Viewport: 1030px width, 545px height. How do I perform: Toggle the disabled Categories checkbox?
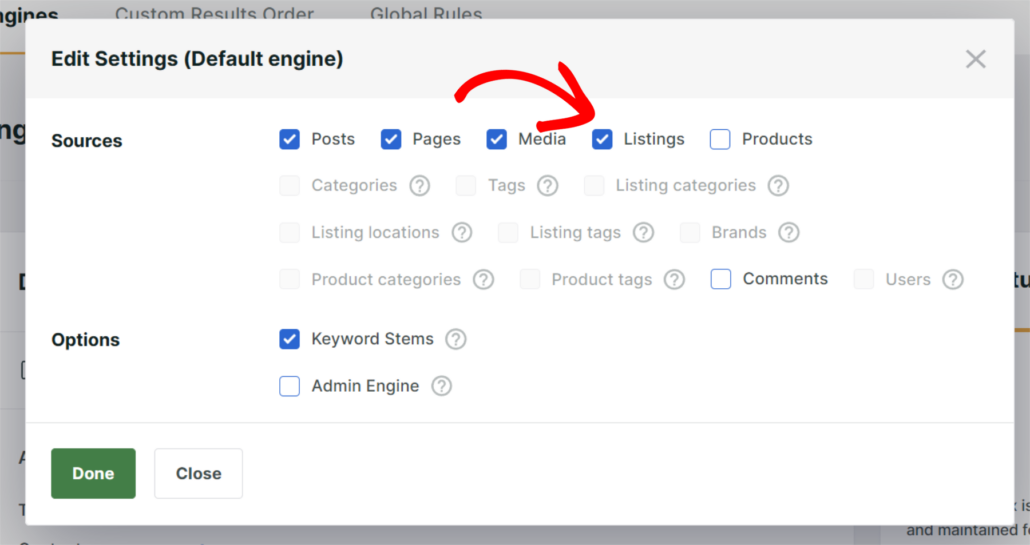[x=290, y=186]
